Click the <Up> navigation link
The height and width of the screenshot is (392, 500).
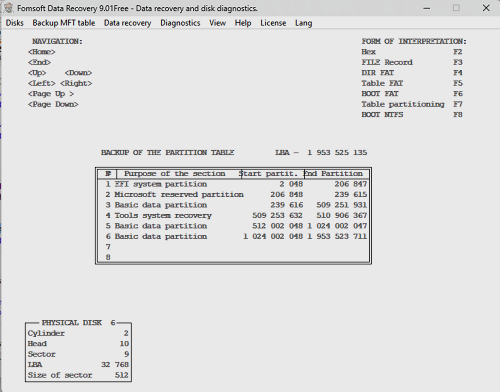tap(37, 73)
